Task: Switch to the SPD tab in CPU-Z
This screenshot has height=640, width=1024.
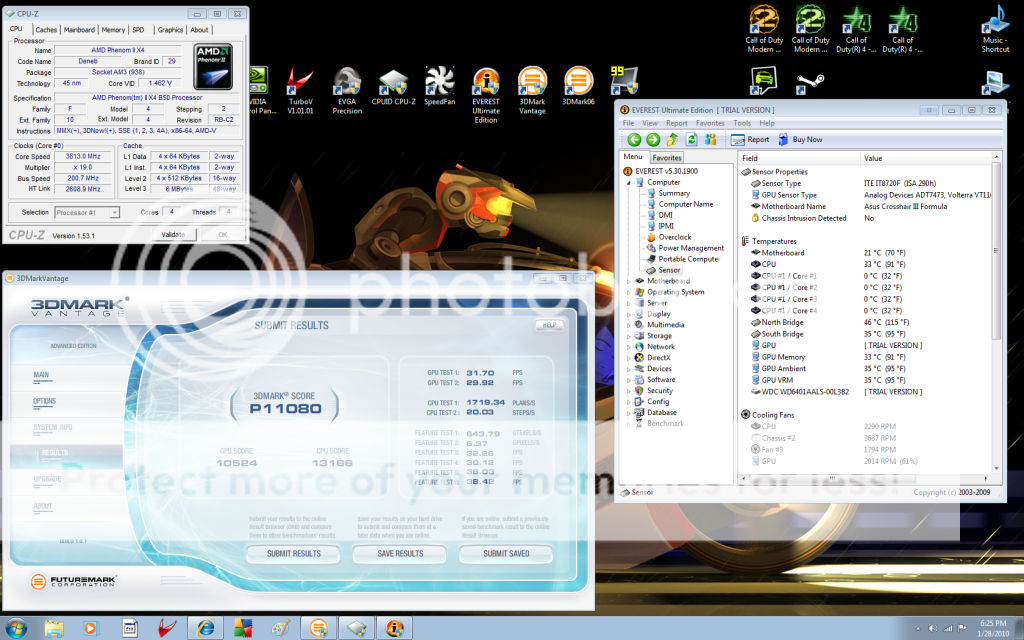Action: [138, 29]
